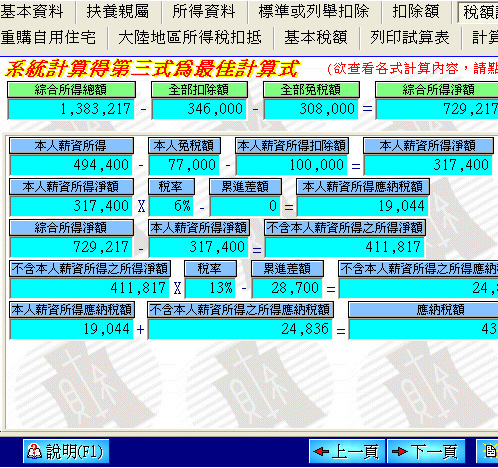Open the 重購自用住宅 tab
This screenshot has height=468, width=498.
pos(48,37)
